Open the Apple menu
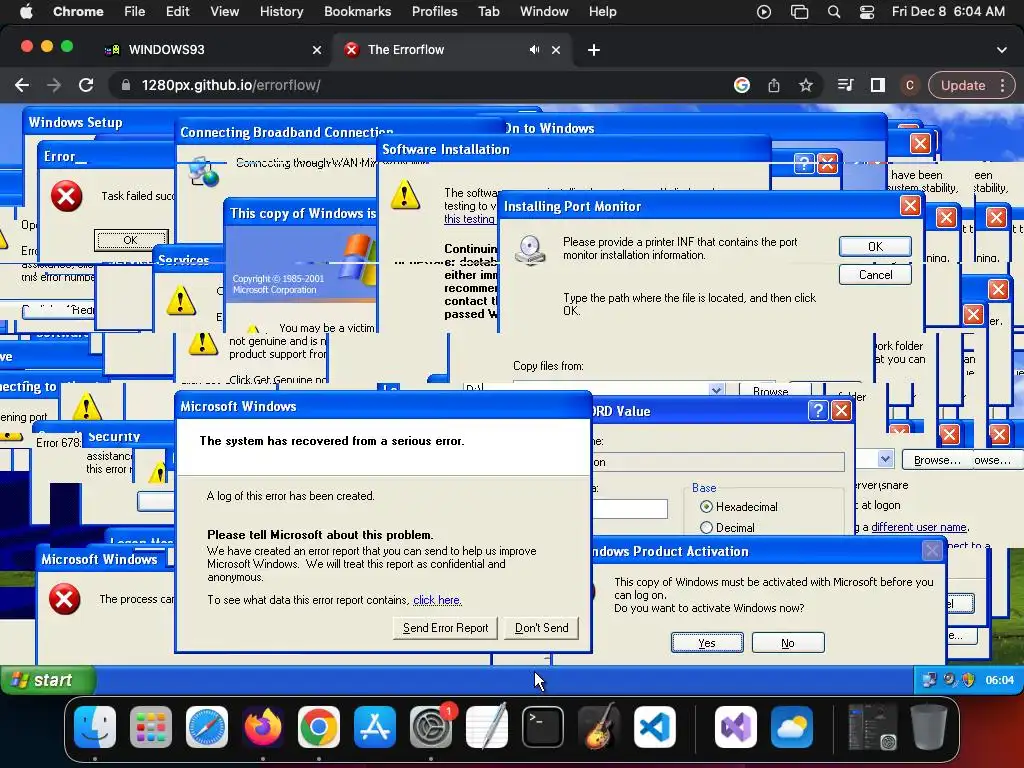The width and height of the screenshot is (1024, 768). pyautogui.click(x=26, y=12)
